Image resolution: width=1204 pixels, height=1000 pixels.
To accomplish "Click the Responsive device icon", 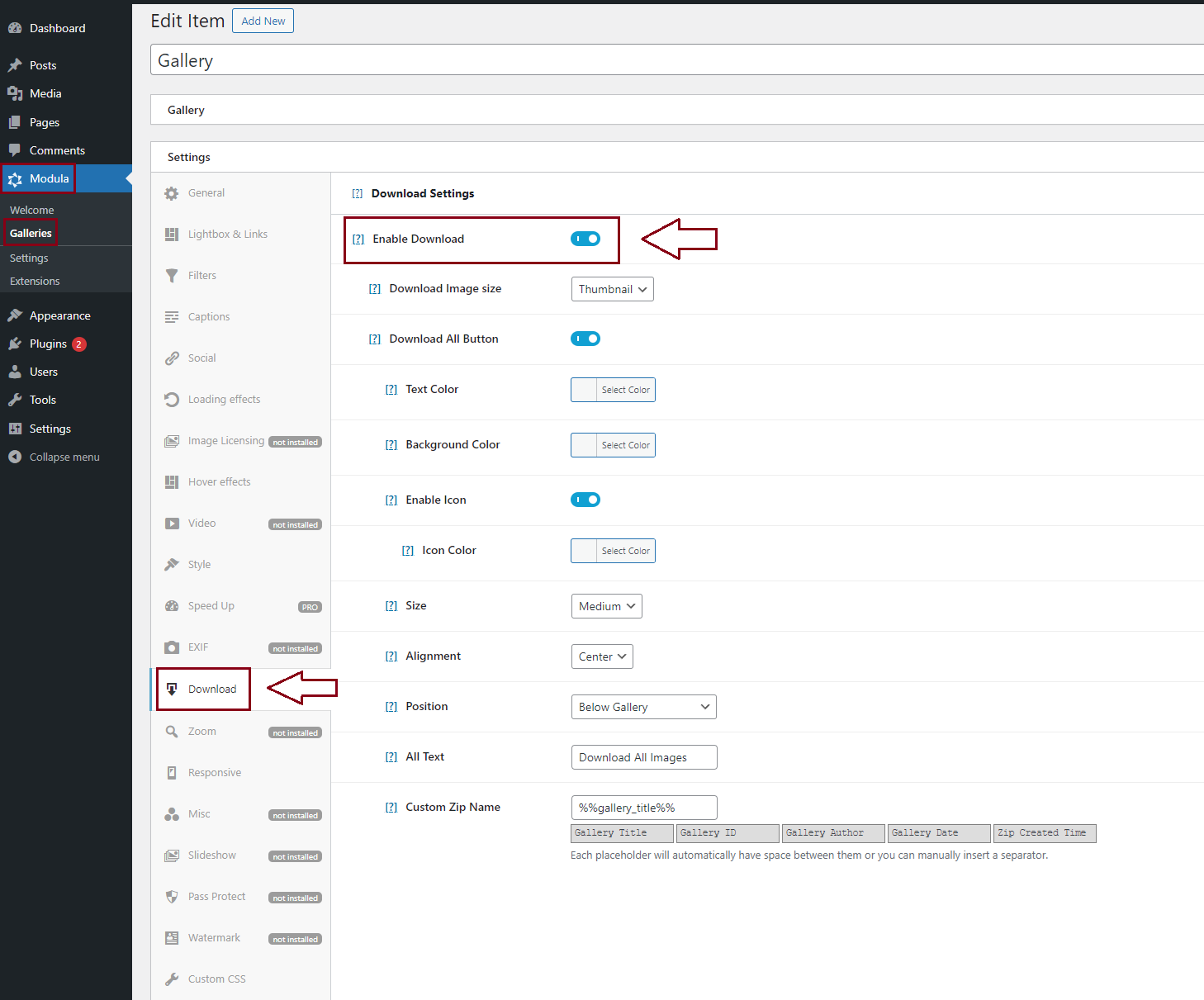I will click(172, 773).
